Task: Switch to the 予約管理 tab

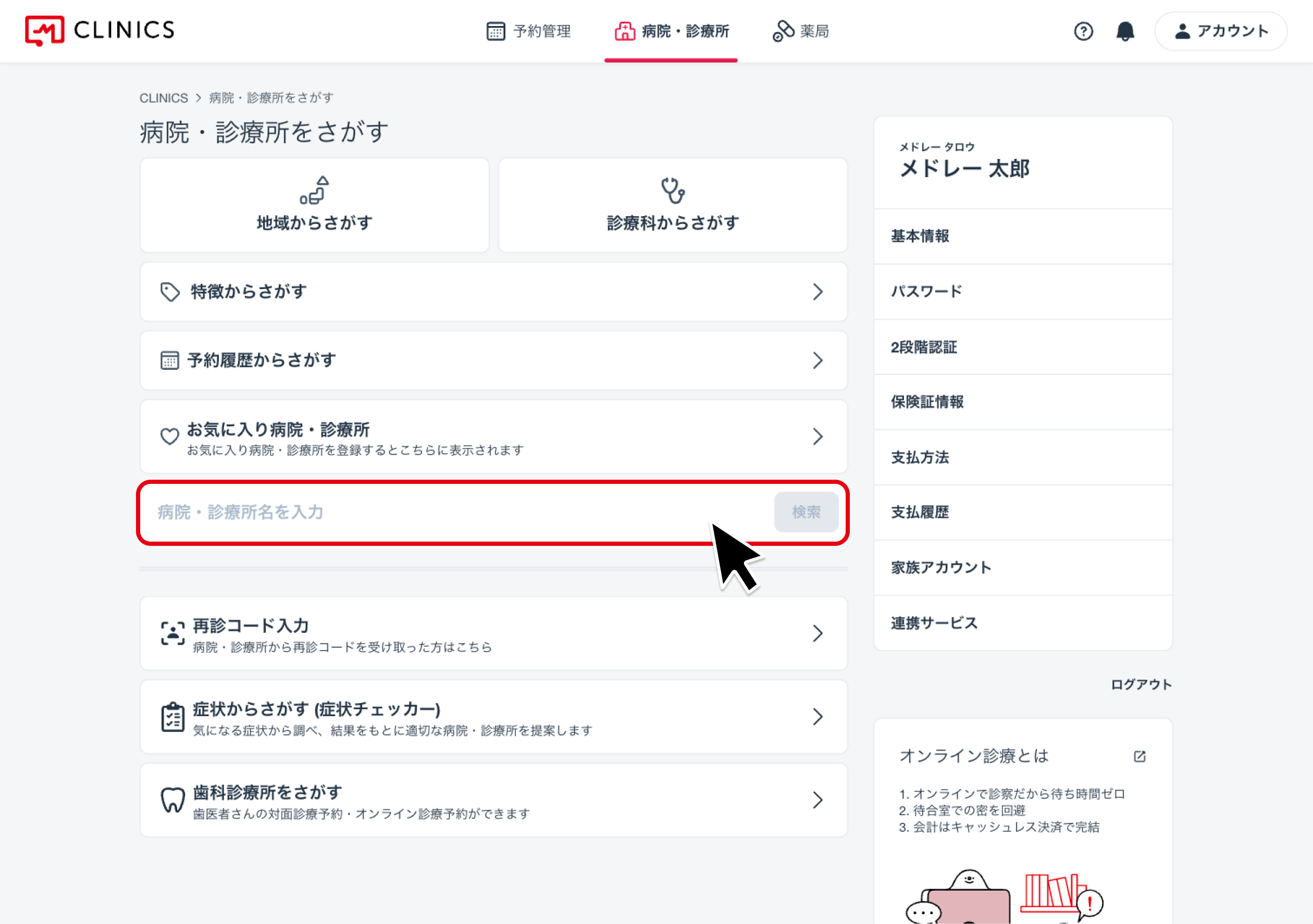Action: point(528,31)
